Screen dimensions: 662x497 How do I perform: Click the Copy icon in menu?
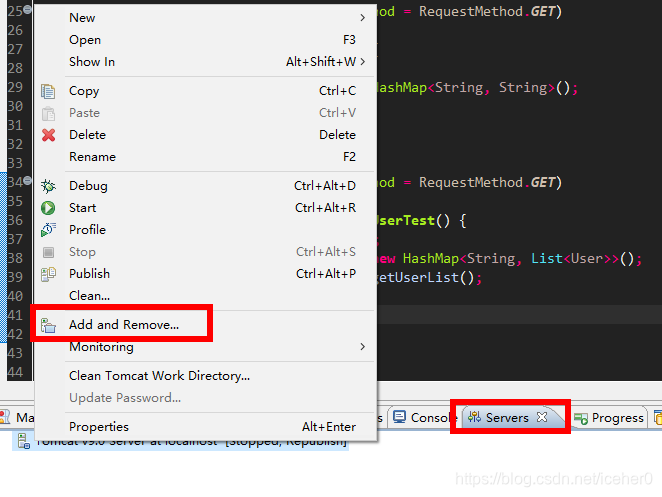pos(48,91)
